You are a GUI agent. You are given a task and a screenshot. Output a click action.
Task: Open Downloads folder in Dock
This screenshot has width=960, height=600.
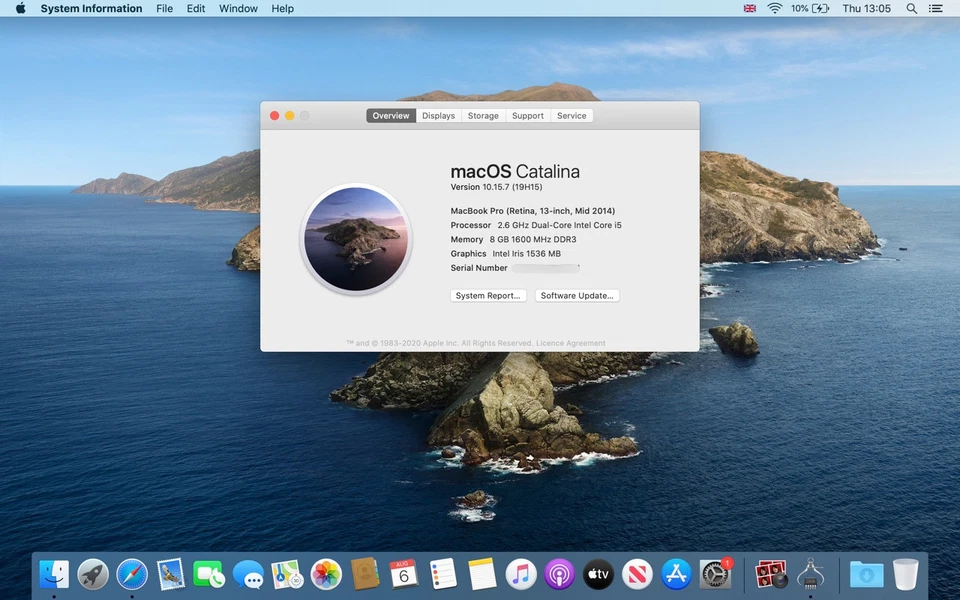(866, 575)
